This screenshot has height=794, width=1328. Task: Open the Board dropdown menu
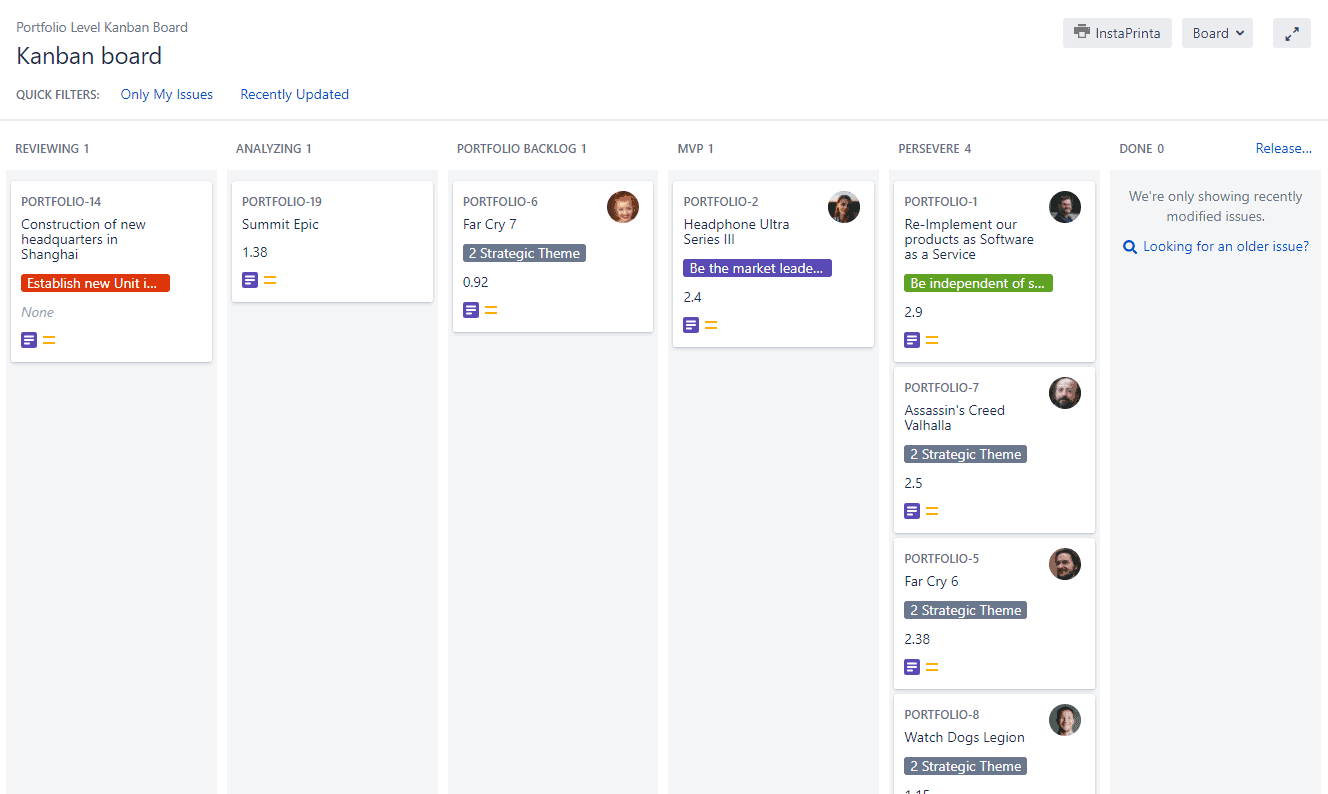(x=1217, y=32)
